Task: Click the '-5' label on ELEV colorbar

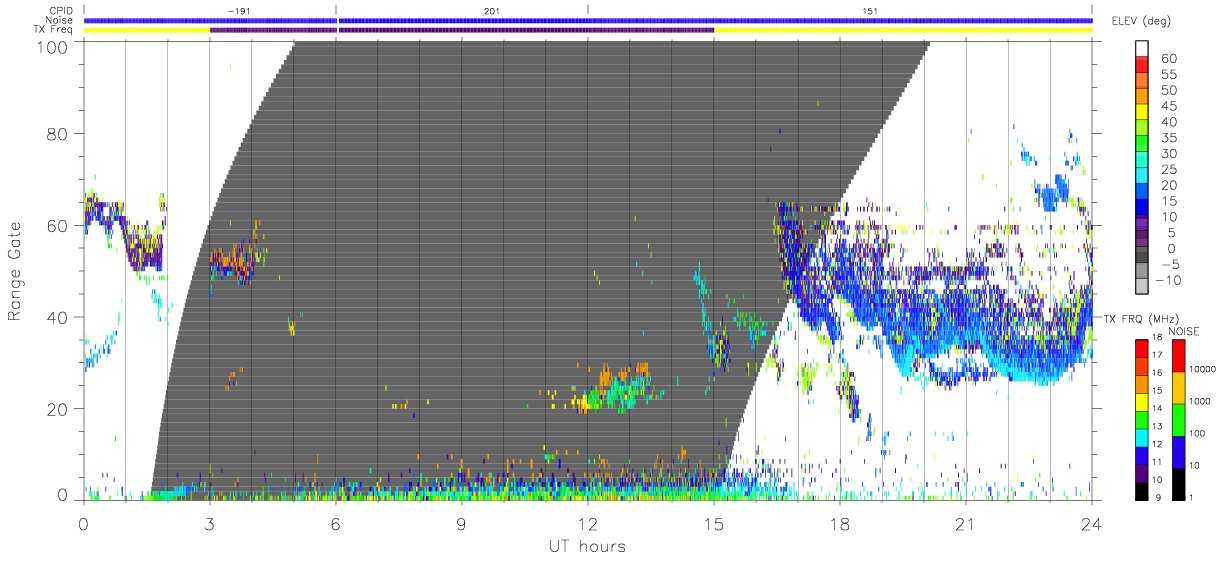Action: (x=1173, y=264)
